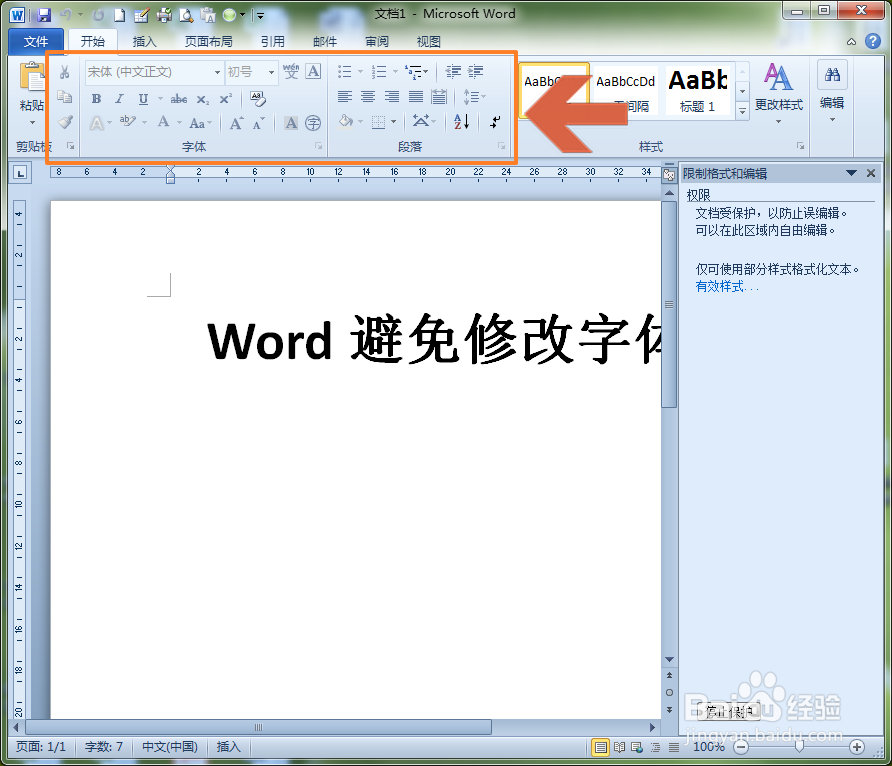Switch to the 插入 Insert tab
Screen dimensions: 892x766
coord(144,42)
